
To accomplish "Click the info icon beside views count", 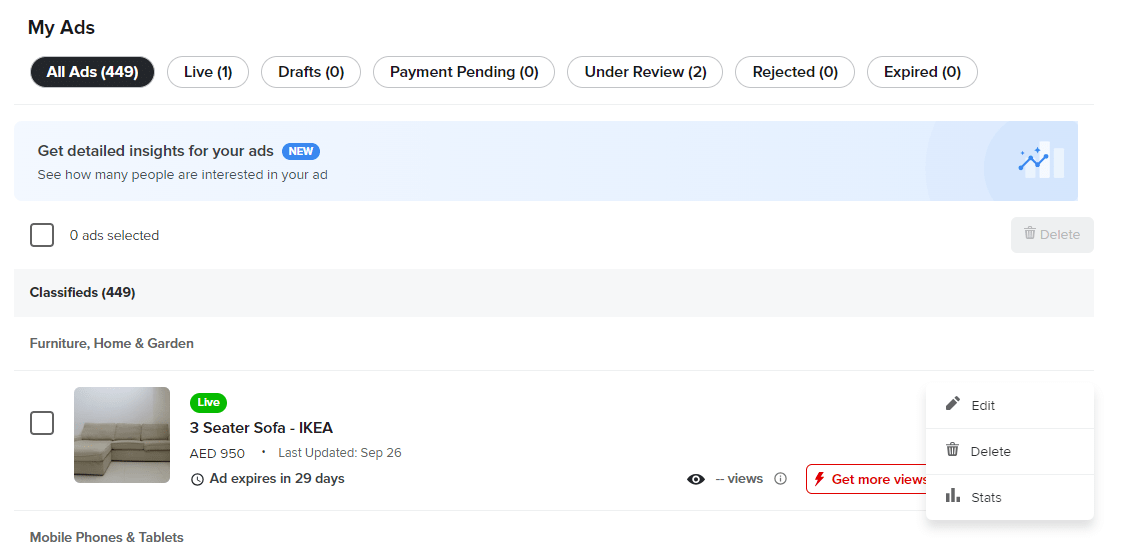I will click(x=780, y=479).
